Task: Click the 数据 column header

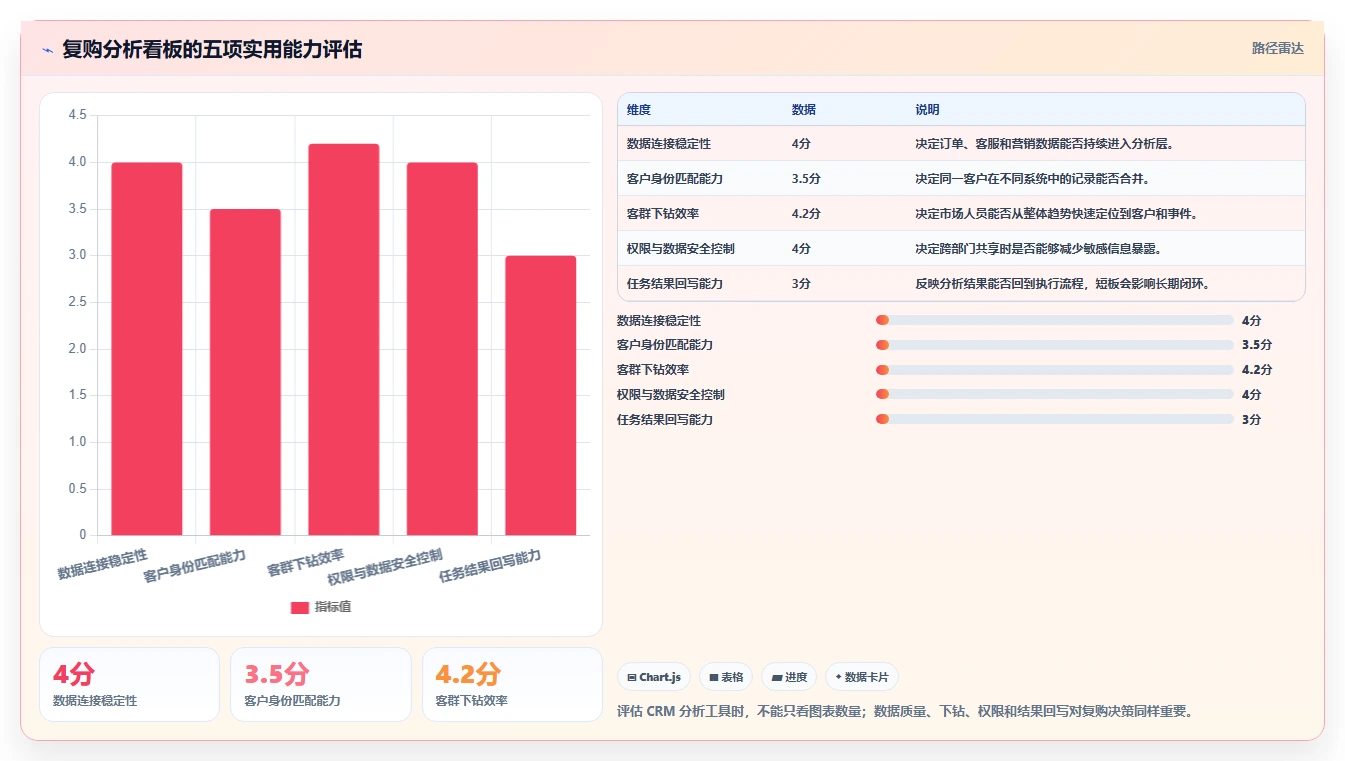Action: (804, 110)
